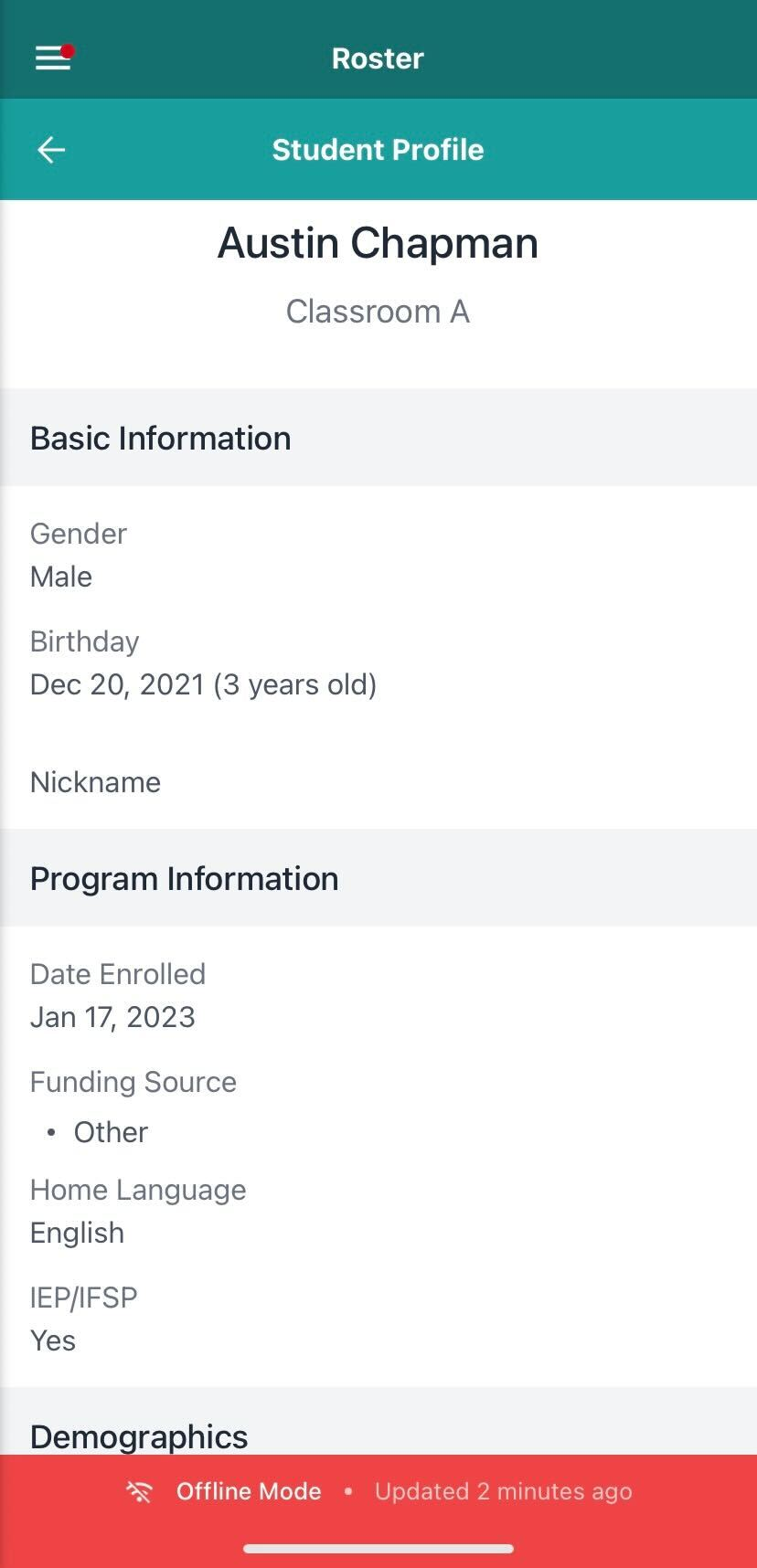
Task: Select the Gender value Male
Action: click(61, 577)
